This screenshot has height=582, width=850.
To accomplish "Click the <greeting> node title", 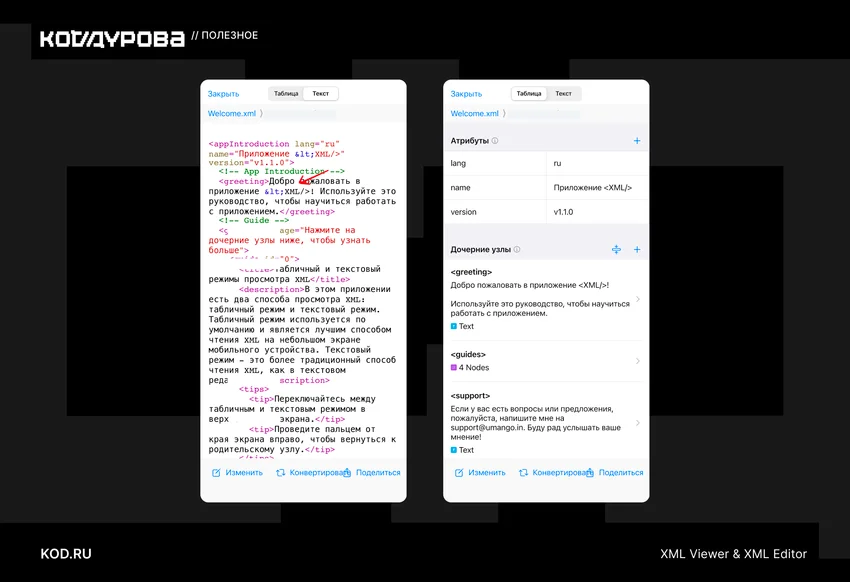I will pos(471,272).
